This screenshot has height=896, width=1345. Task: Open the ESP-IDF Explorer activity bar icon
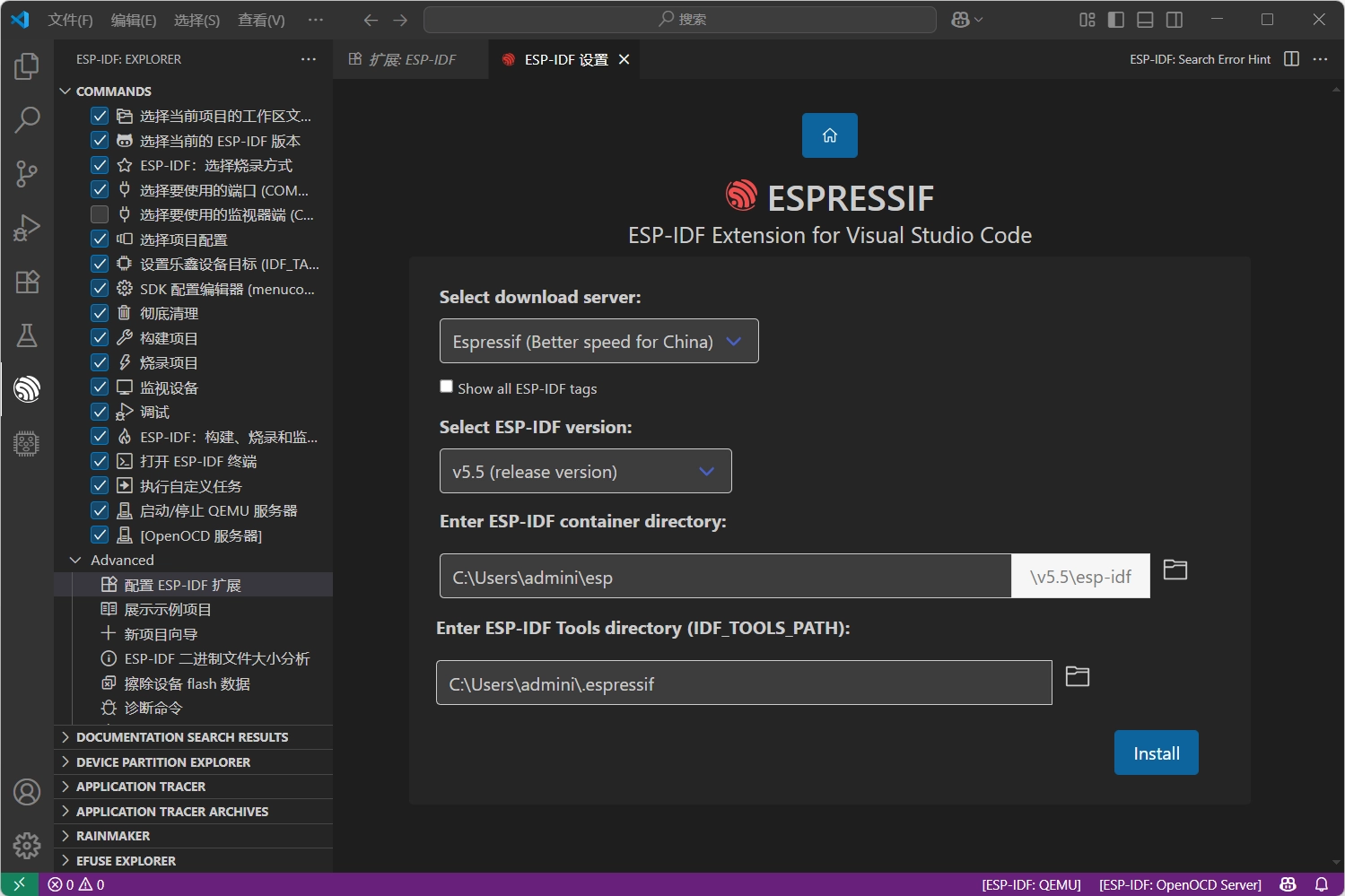27,389
